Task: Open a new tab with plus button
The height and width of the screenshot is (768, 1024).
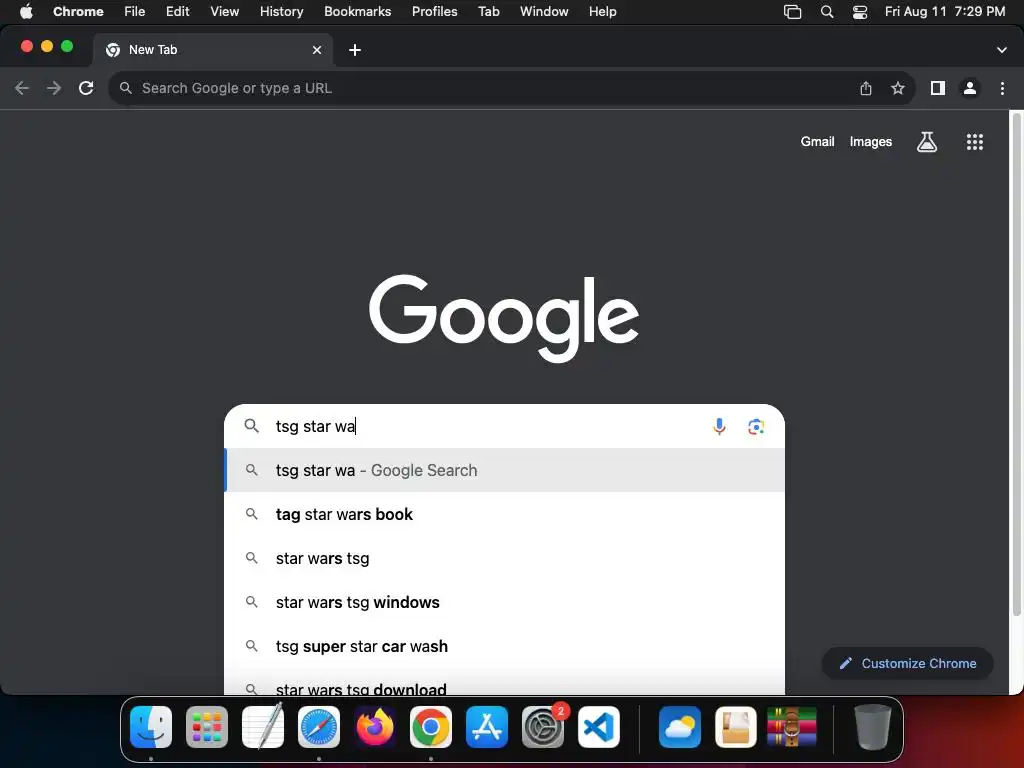Action: pos(355,50)
